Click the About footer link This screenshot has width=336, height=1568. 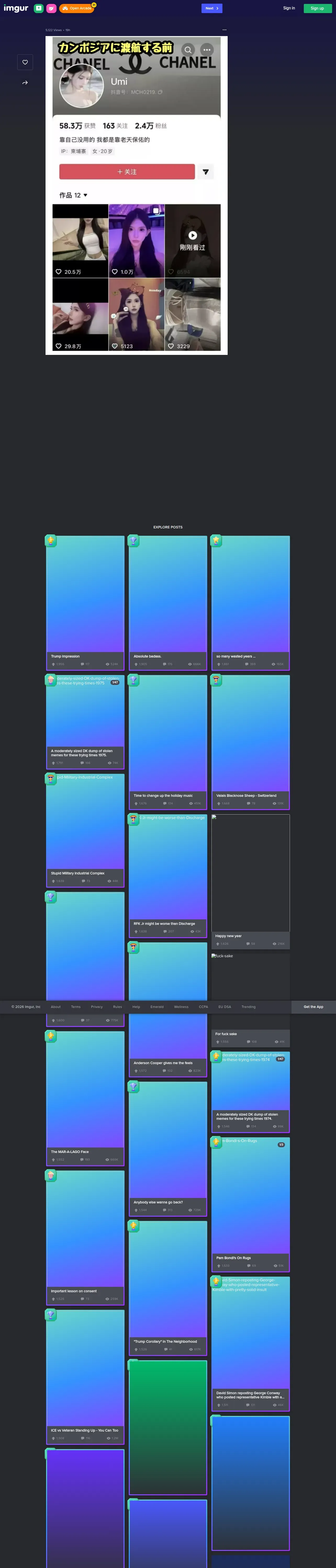tap(55, 1007)
